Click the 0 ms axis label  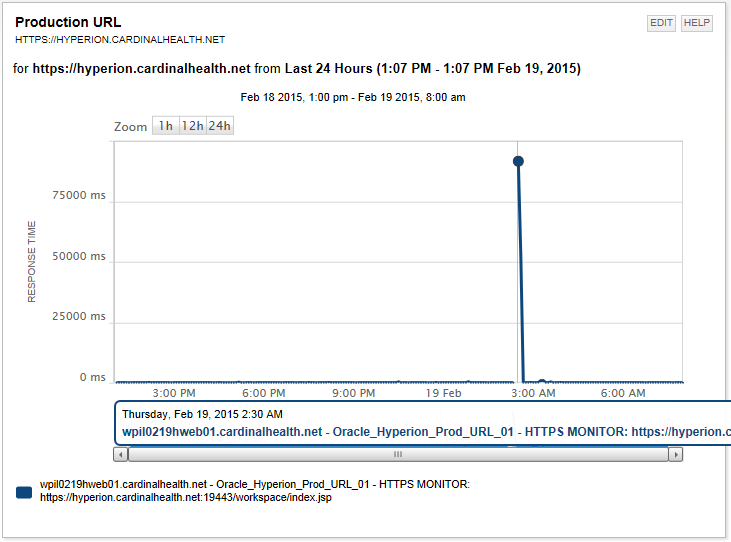[92, 377]
